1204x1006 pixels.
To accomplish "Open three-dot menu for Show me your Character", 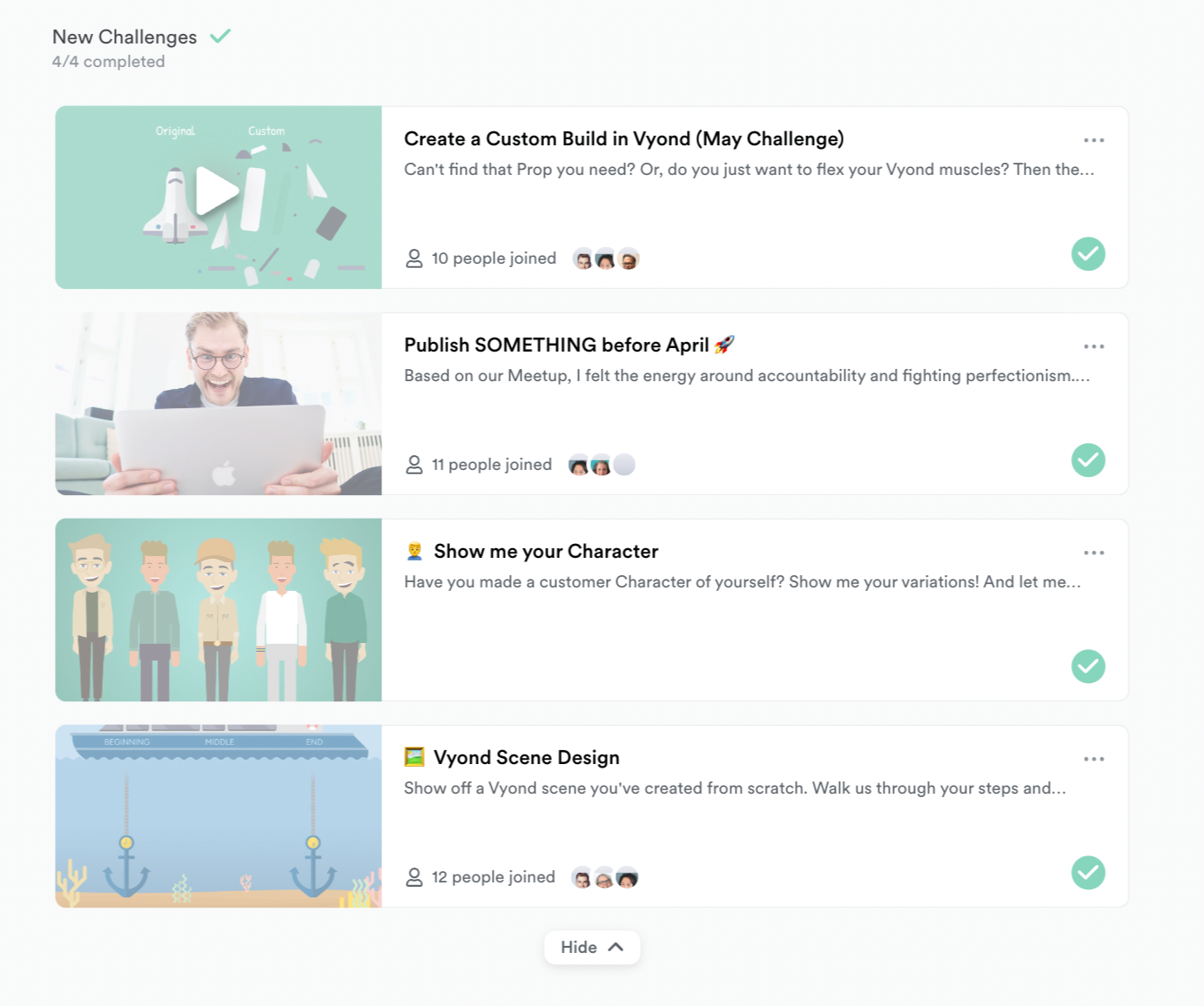I will [x=1093, y=553].
